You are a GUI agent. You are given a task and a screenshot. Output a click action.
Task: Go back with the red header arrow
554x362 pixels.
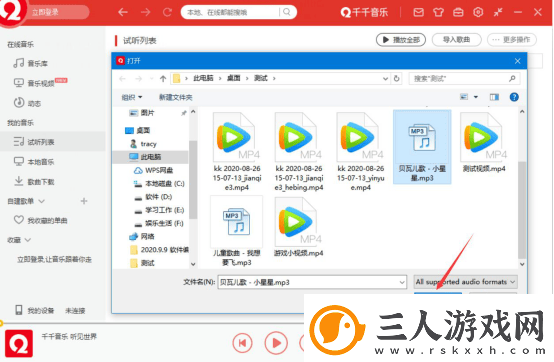123,12
